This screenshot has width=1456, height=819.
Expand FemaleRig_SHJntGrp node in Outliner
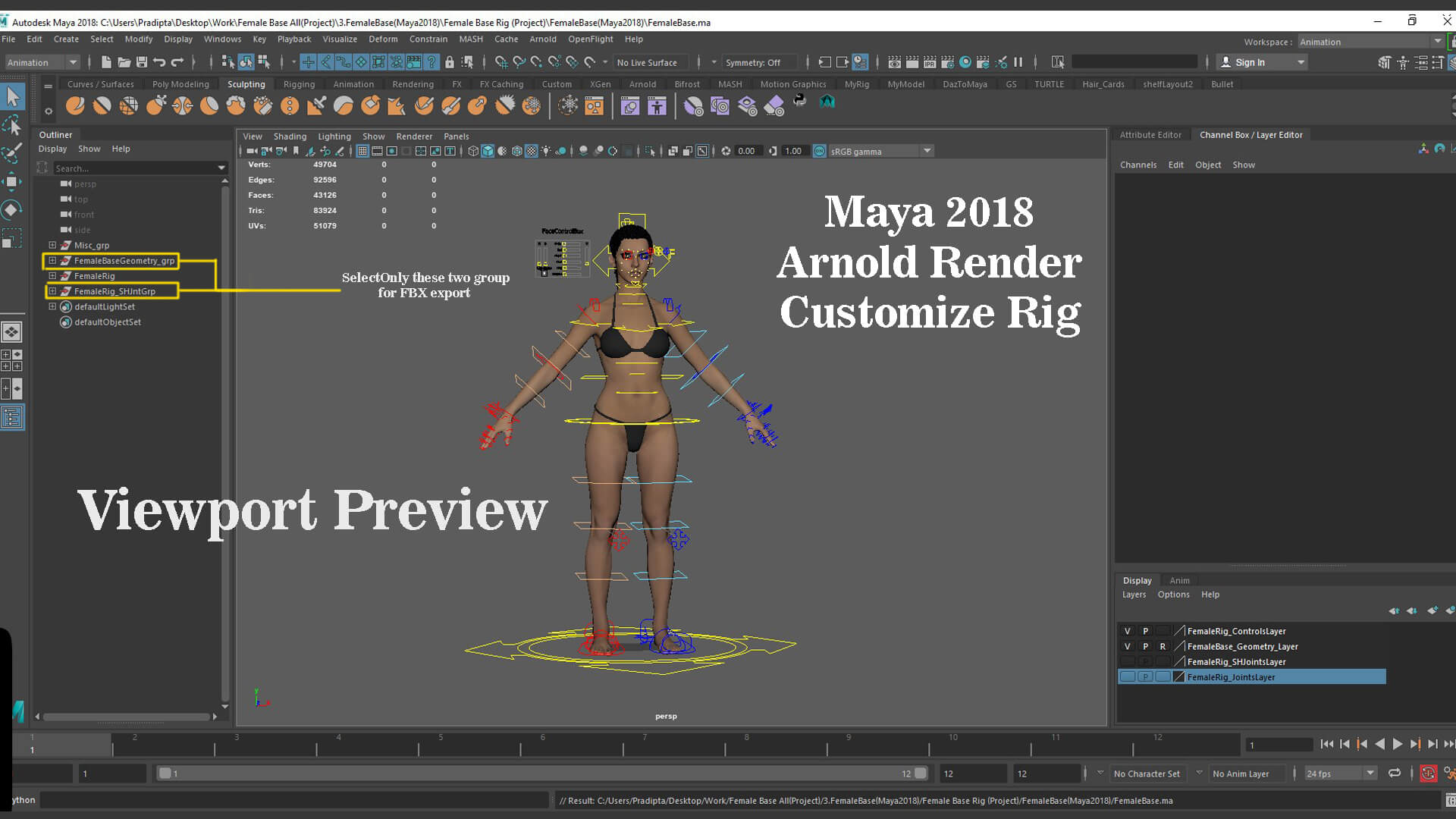pos(52,291)
